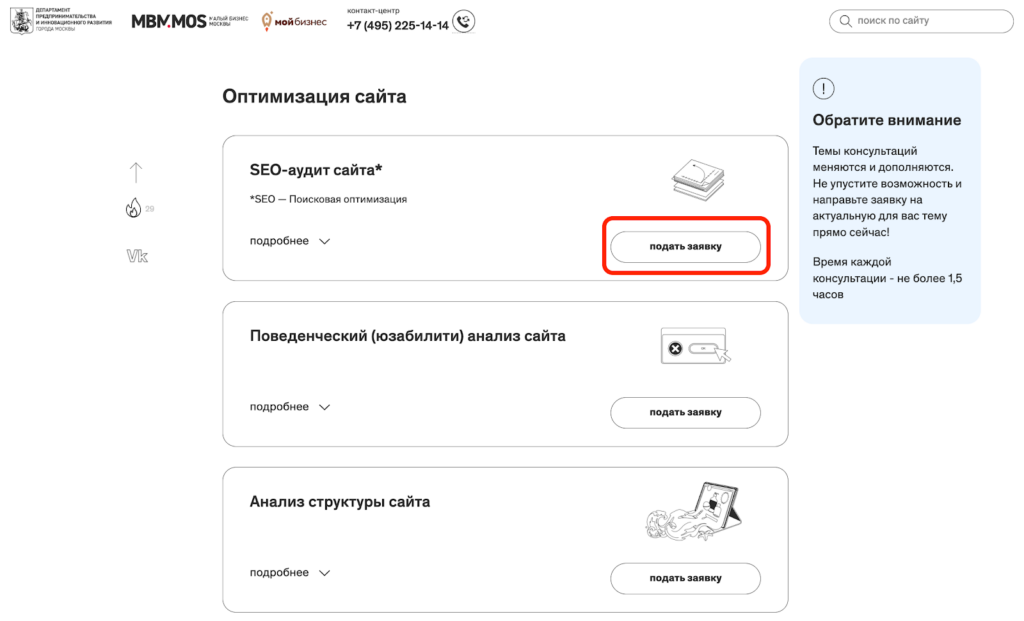The image size is (1024, 621).
Task: Click the phone callback icon
Action: pyautogui.click(x=464, y=21)
